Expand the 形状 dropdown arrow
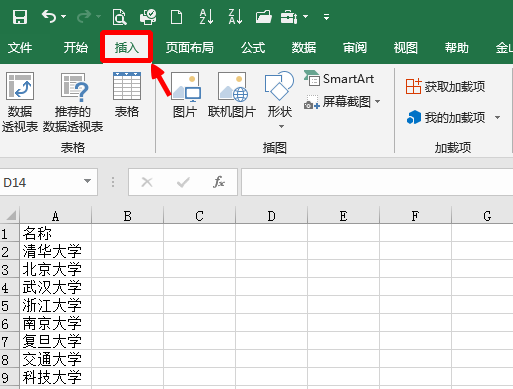This screenshot has width=513, height=389. coord(281,126)
